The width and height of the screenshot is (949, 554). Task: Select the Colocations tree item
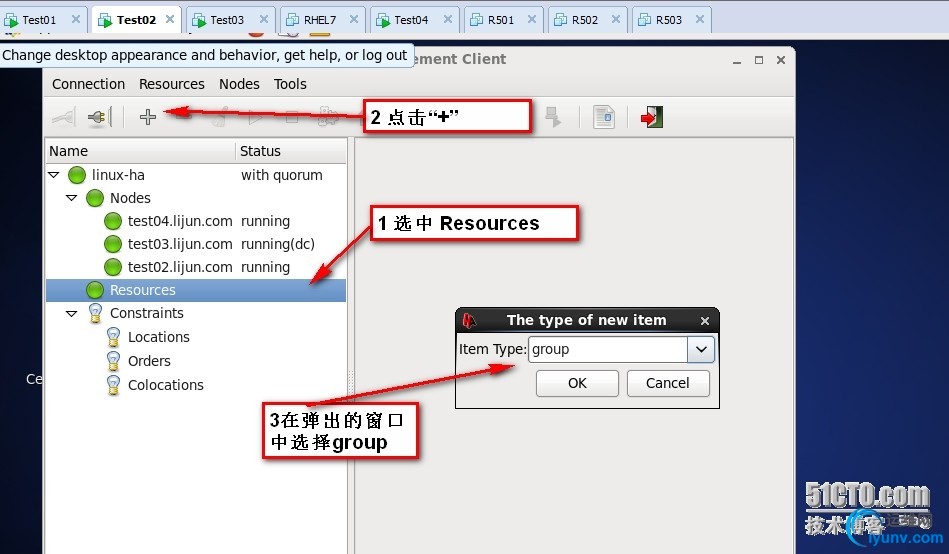(165, 386)
